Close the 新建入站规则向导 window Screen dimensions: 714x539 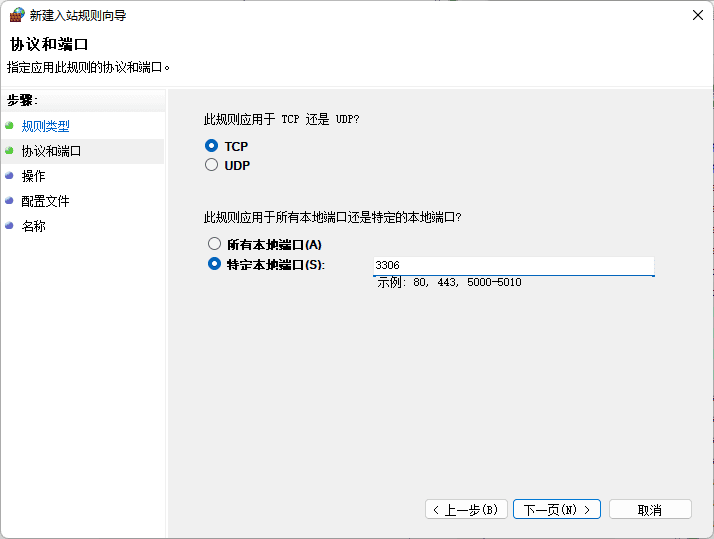pos(698,15)
